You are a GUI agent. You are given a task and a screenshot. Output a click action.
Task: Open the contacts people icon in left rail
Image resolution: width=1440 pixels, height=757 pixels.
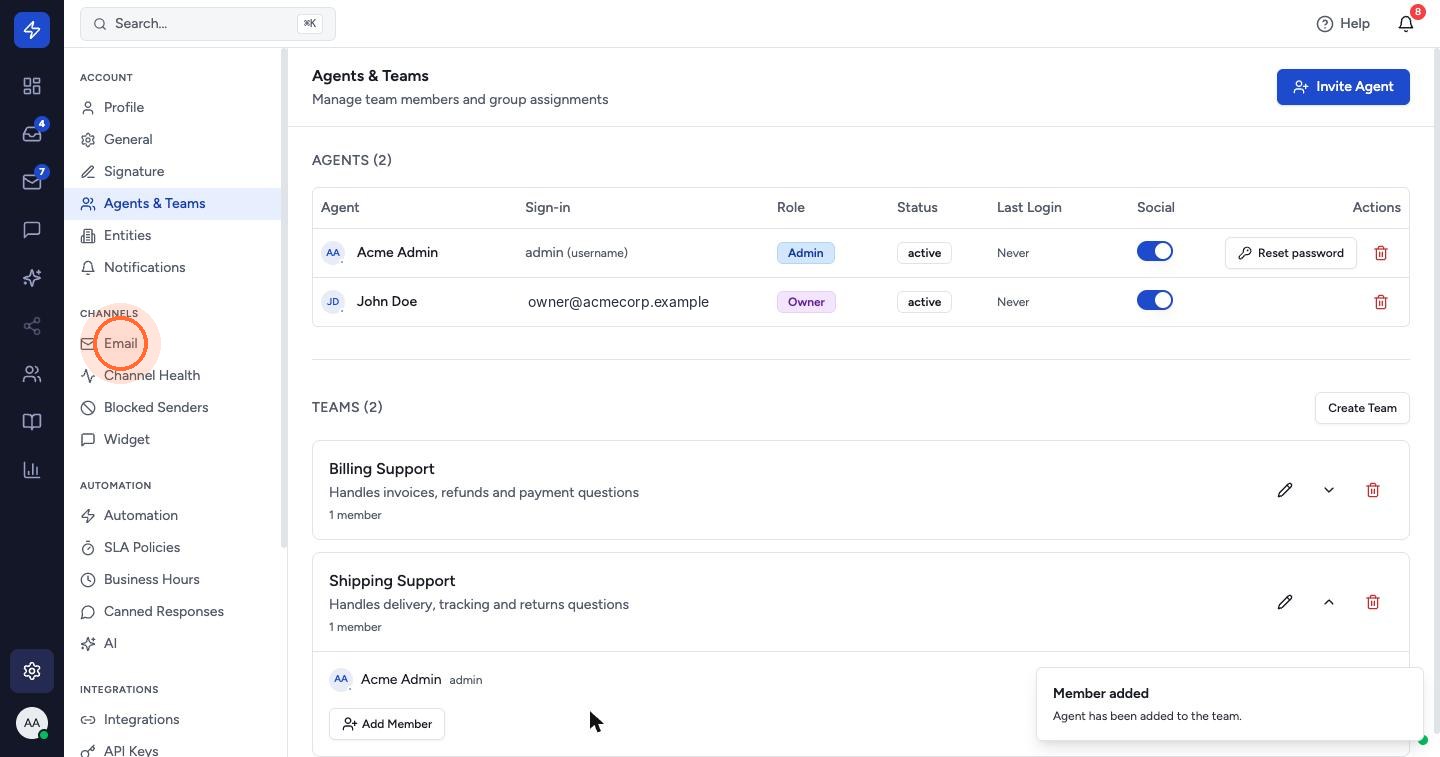coord(32,374)
